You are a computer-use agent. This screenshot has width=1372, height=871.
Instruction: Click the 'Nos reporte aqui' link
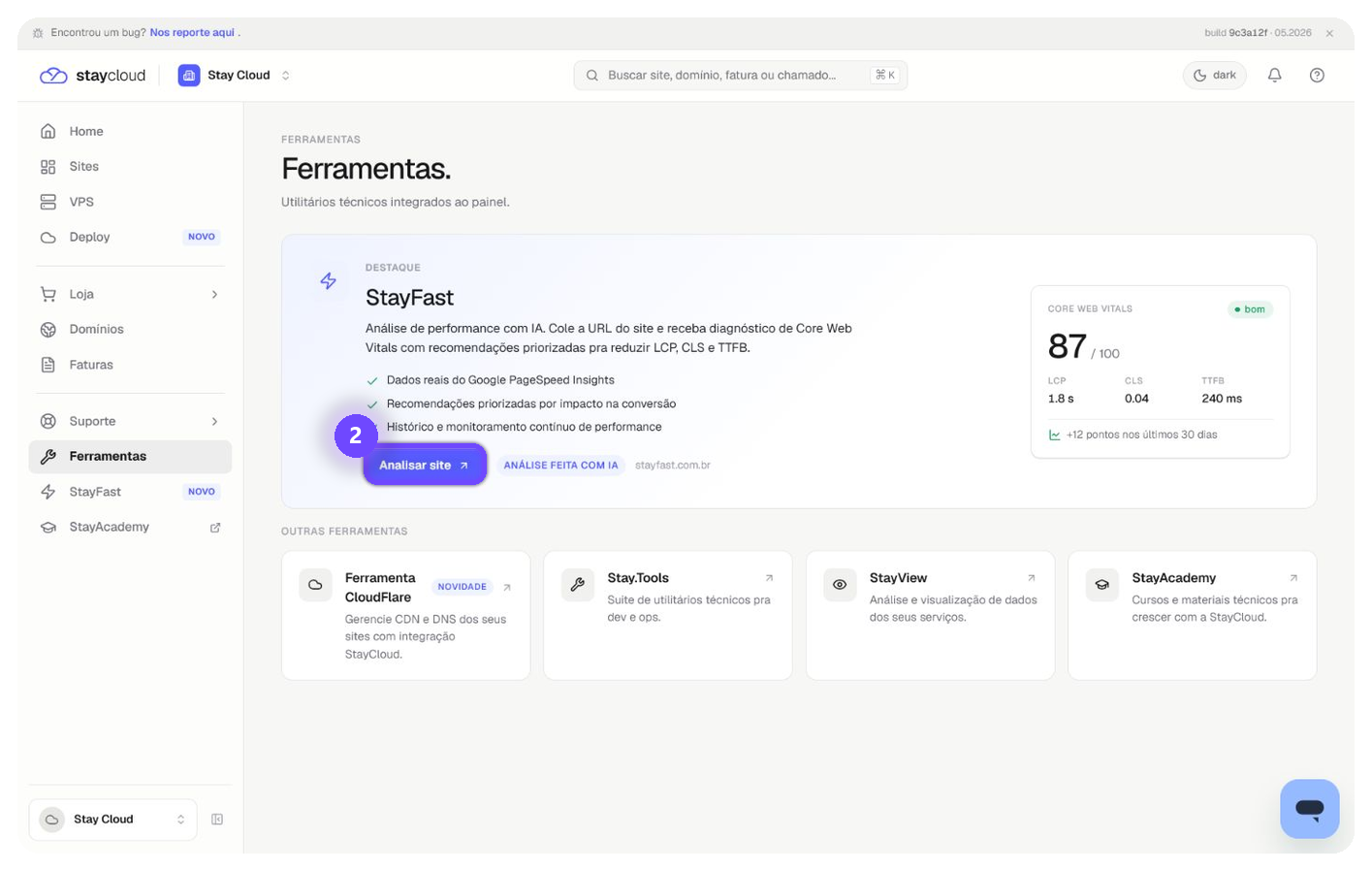192,32
